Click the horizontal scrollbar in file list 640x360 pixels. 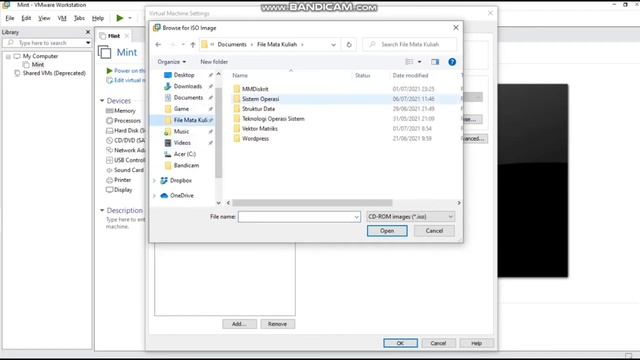pyautogui.click(x=312, y=203)
